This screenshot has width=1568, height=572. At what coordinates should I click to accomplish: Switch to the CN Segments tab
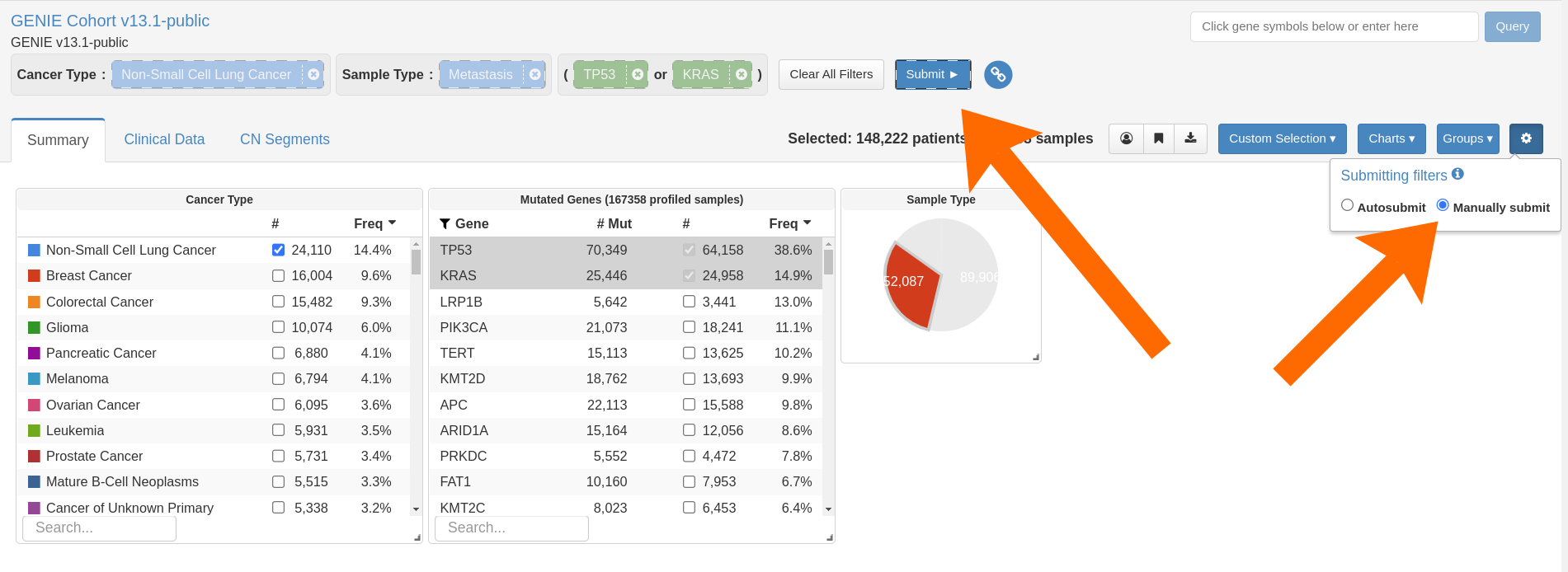pos(285,139)
